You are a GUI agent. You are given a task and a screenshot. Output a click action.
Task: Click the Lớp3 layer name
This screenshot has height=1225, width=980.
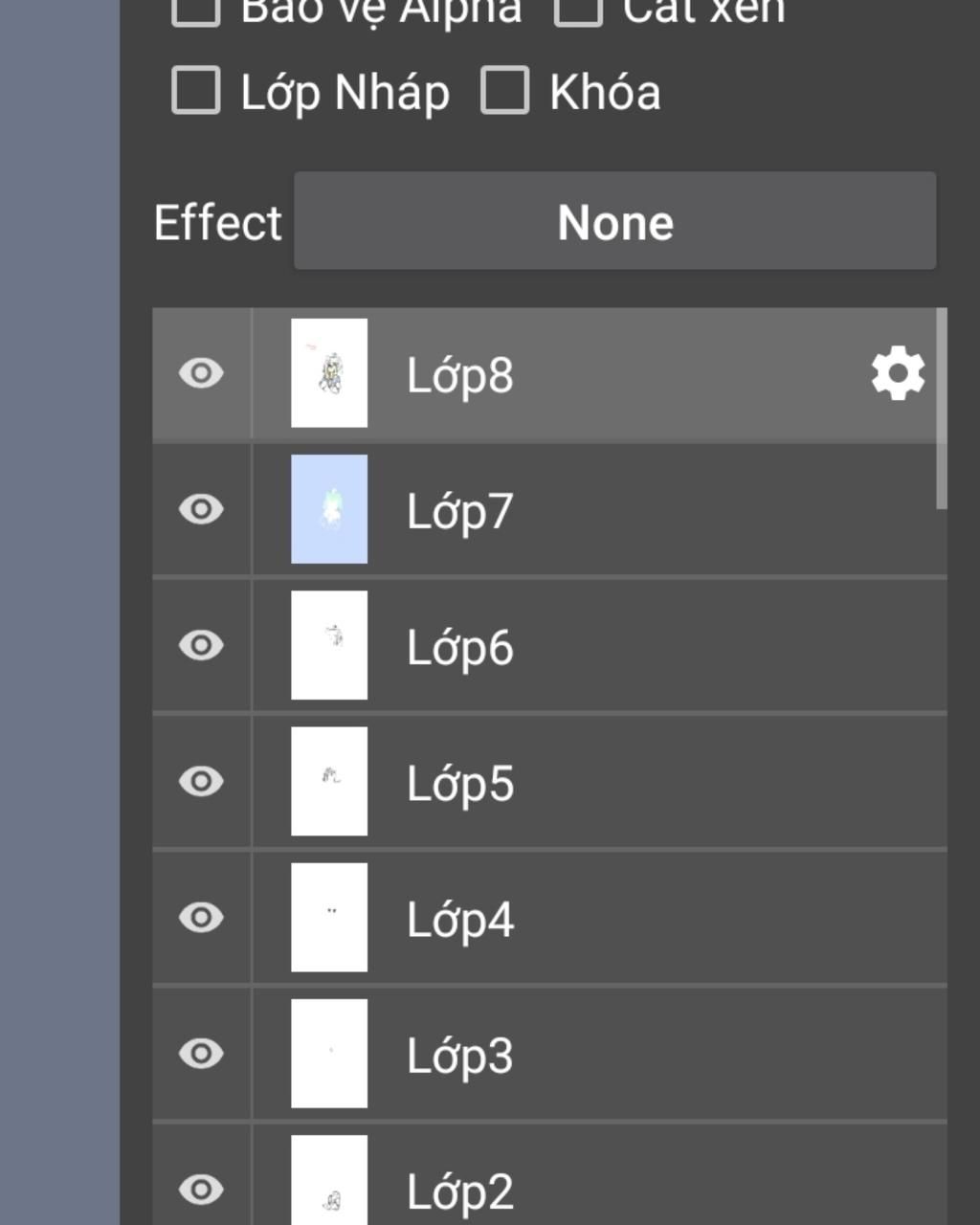(460, 1056)
